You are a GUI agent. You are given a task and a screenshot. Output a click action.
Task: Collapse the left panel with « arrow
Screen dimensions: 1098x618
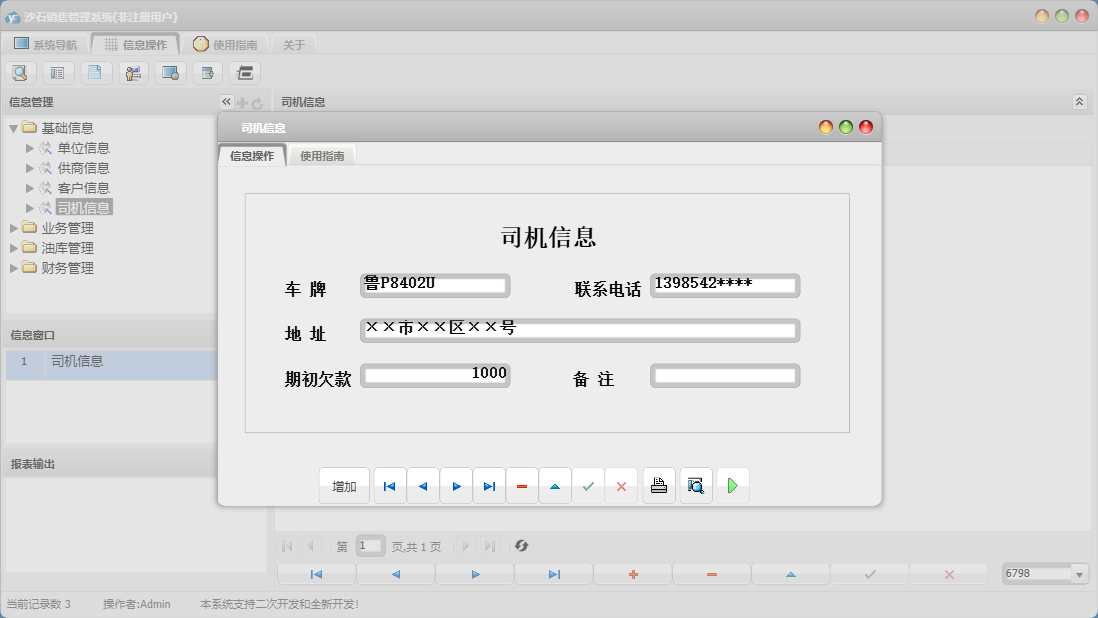[x=226, y=101]
